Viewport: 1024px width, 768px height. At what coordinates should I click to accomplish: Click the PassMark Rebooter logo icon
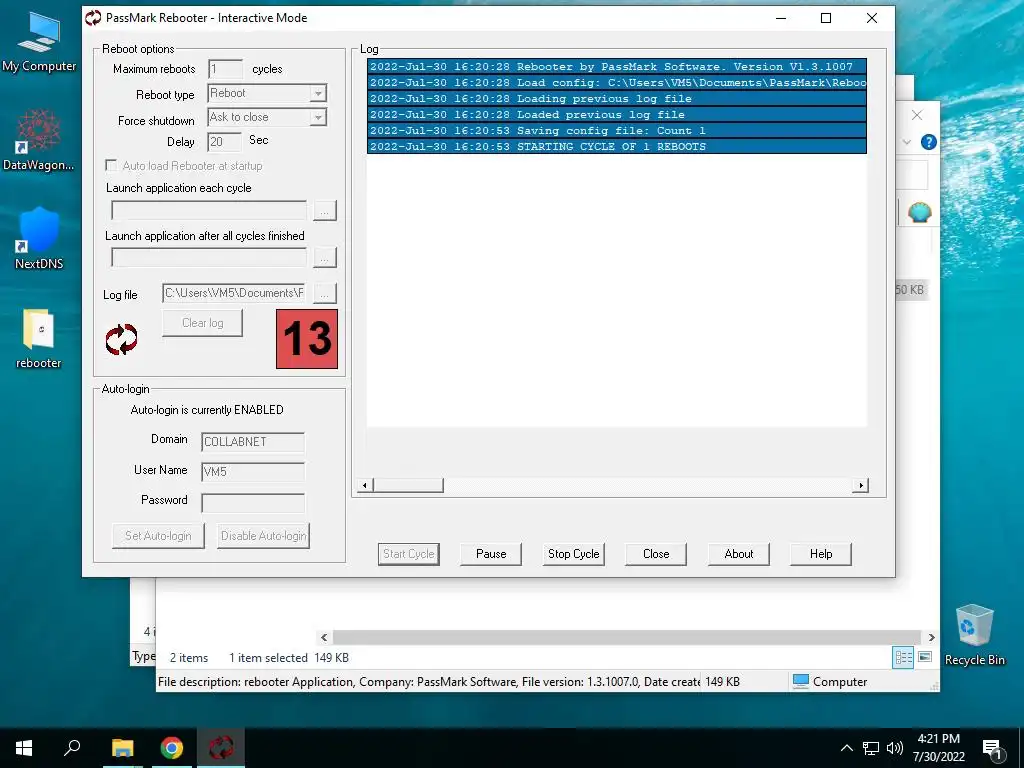click(x=121, y=340)
